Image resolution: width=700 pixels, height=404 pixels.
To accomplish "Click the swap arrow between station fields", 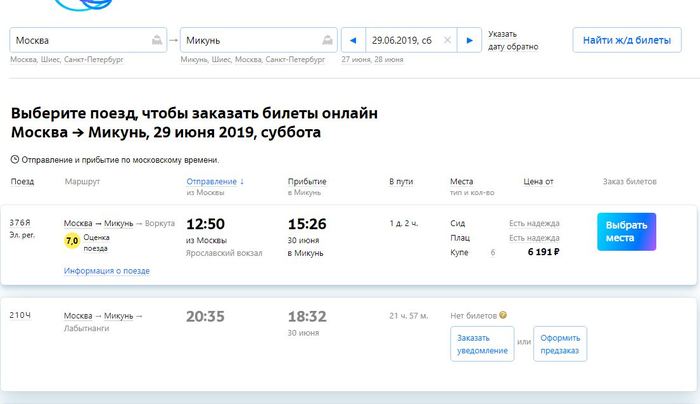I will pos(173,40).
